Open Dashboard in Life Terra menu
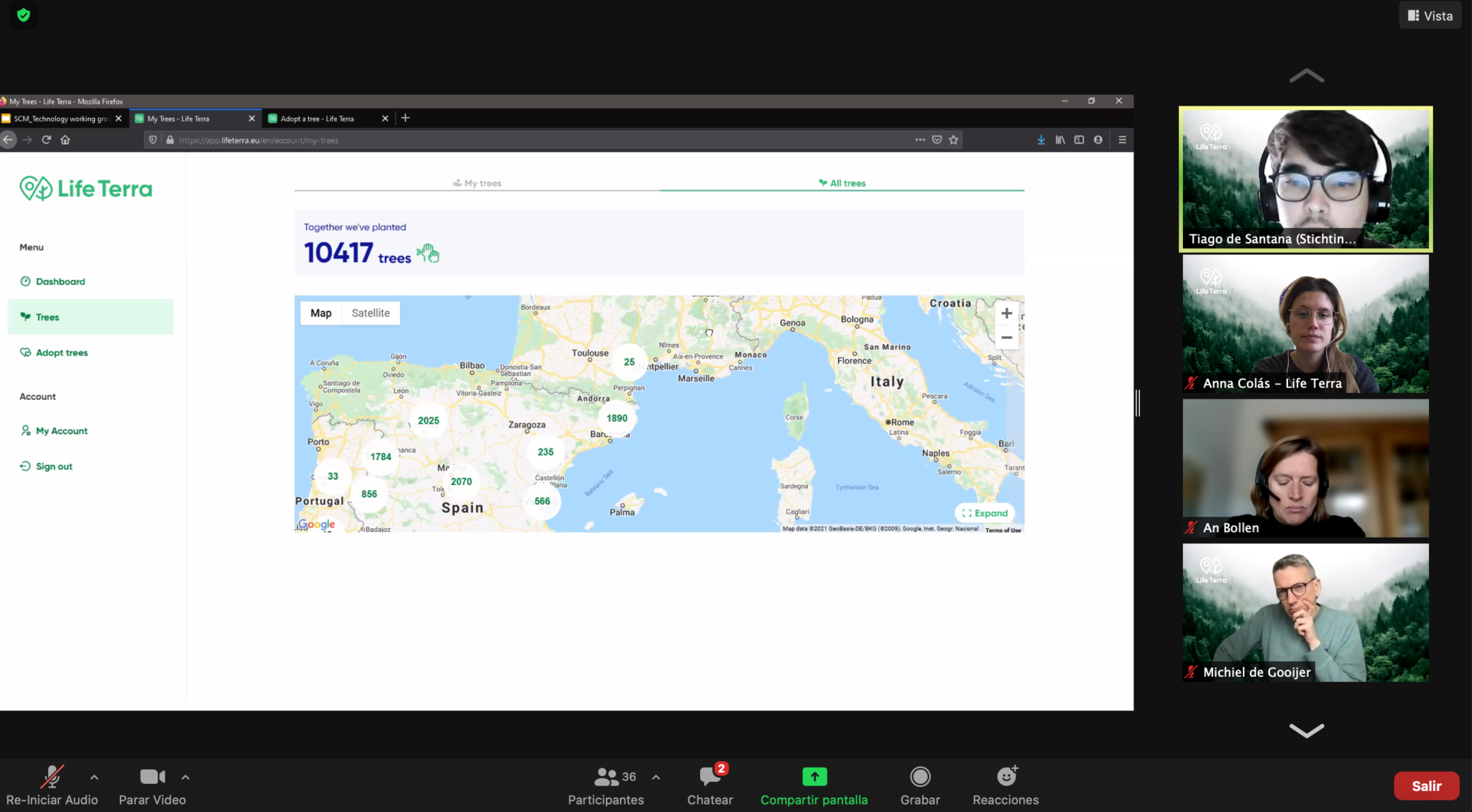 point(60,282)
